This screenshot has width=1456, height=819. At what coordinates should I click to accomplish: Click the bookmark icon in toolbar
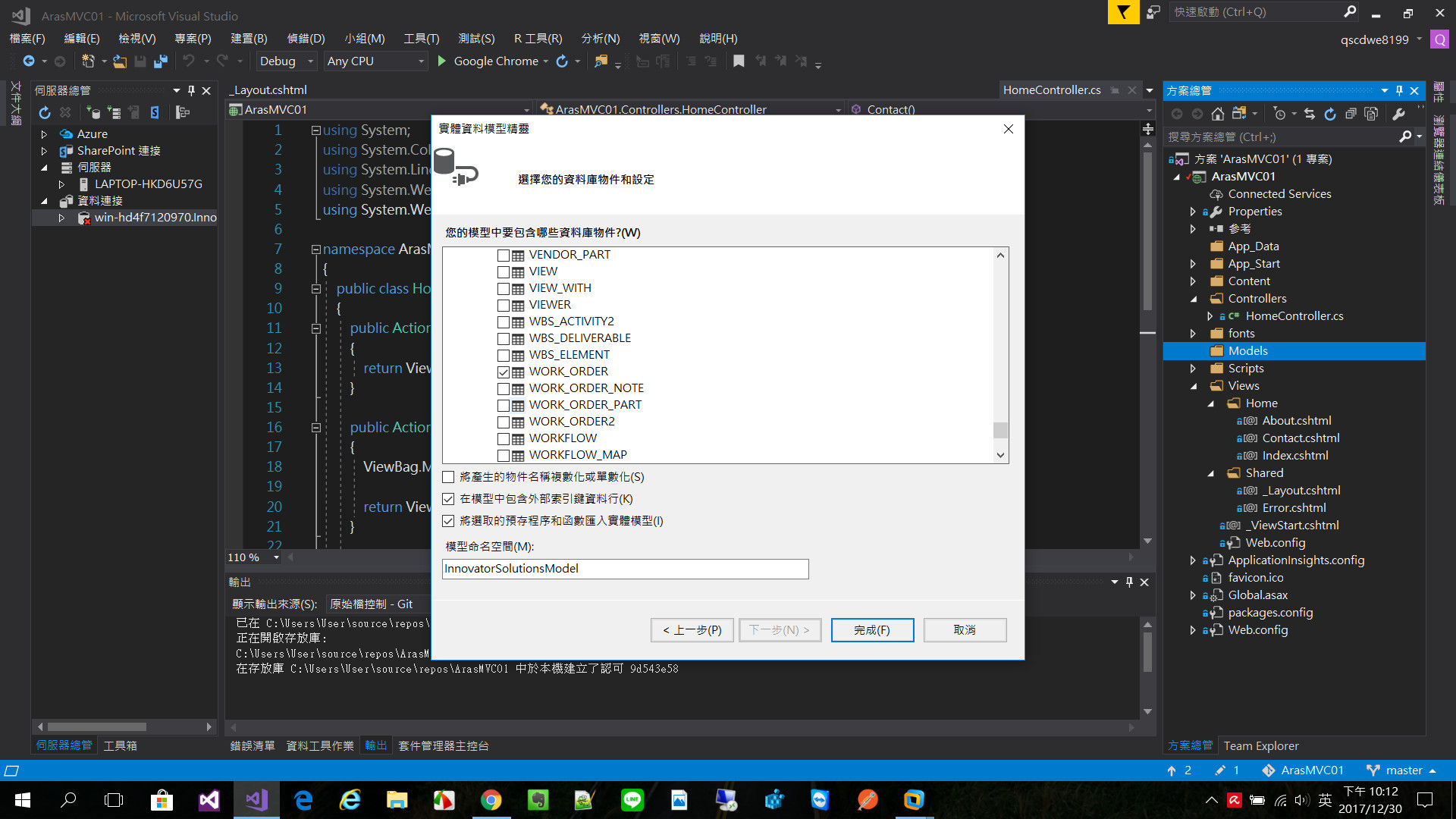point(739,61)
